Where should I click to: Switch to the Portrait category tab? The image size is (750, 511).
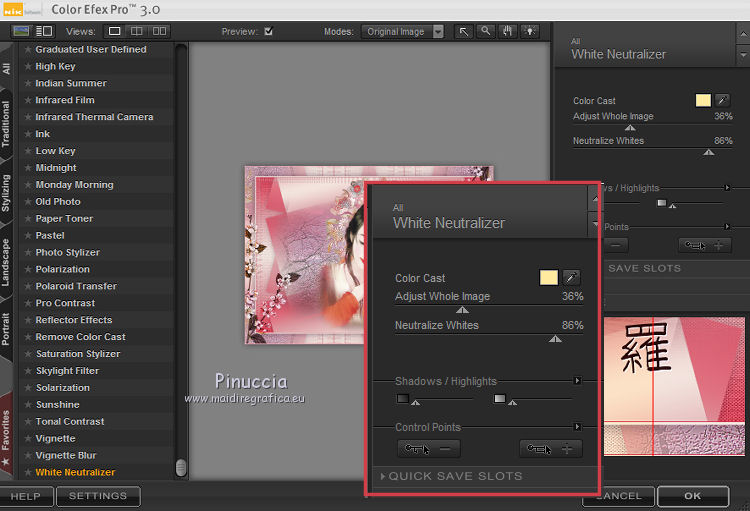point(6,329)
